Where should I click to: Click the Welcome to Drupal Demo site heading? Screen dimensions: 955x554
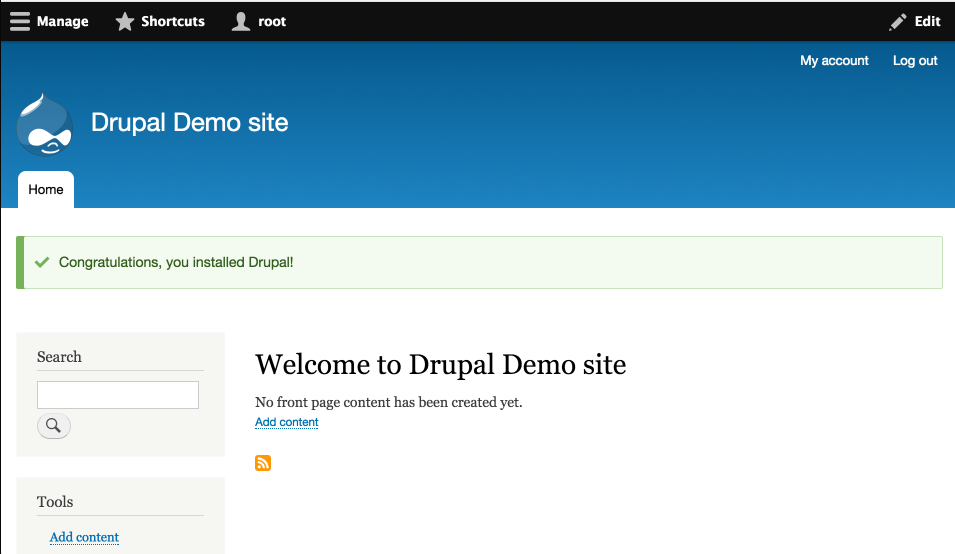click(x=440, y=365)
